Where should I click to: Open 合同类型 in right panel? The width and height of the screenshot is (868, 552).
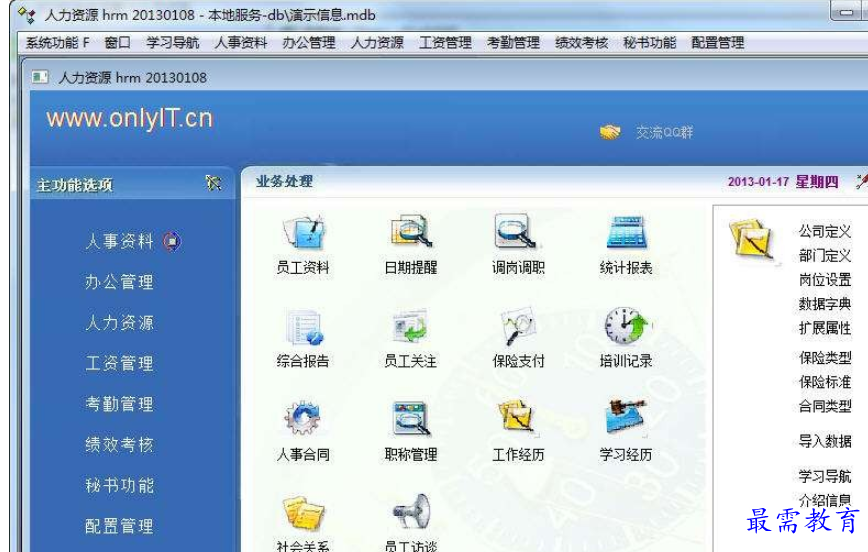tap(824, 406)
